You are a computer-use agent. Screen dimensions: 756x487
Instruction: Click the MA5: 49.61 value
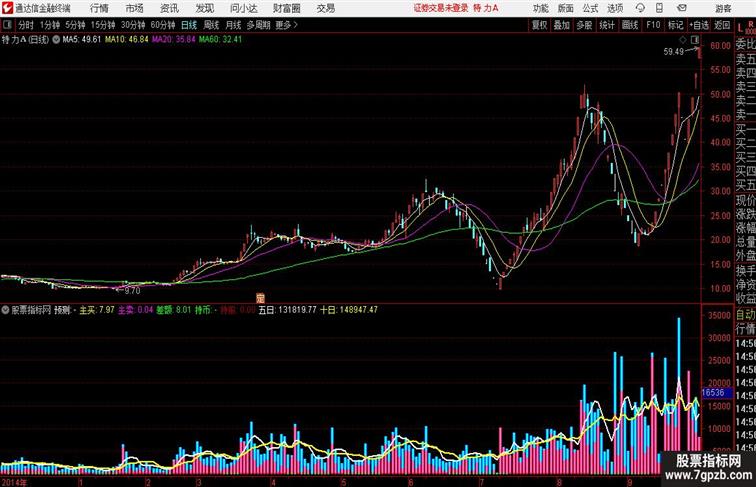coord(82,40)
